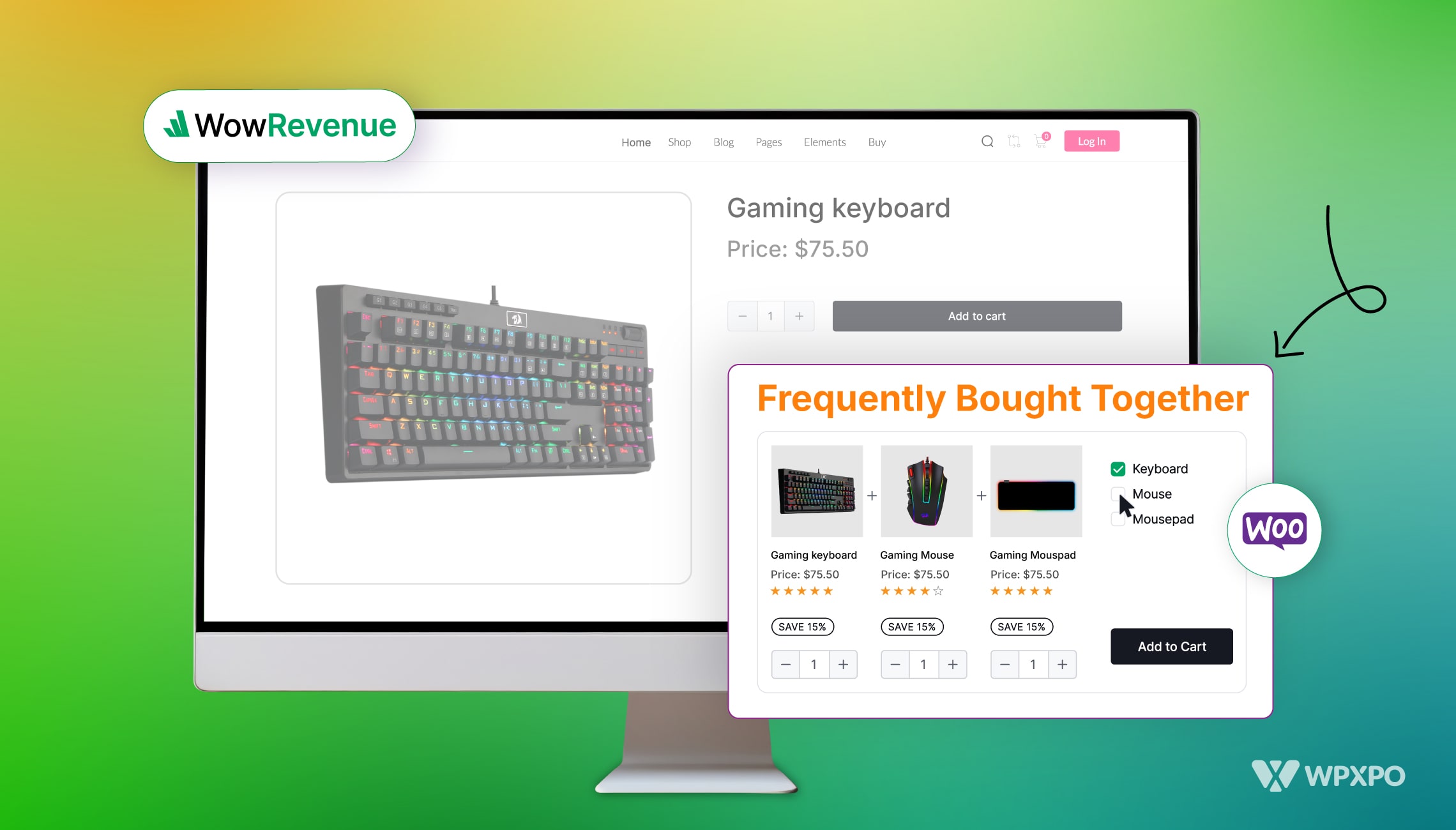Expand the Pages navigation dropdown
1456x830 pixels.
[768, 141]
